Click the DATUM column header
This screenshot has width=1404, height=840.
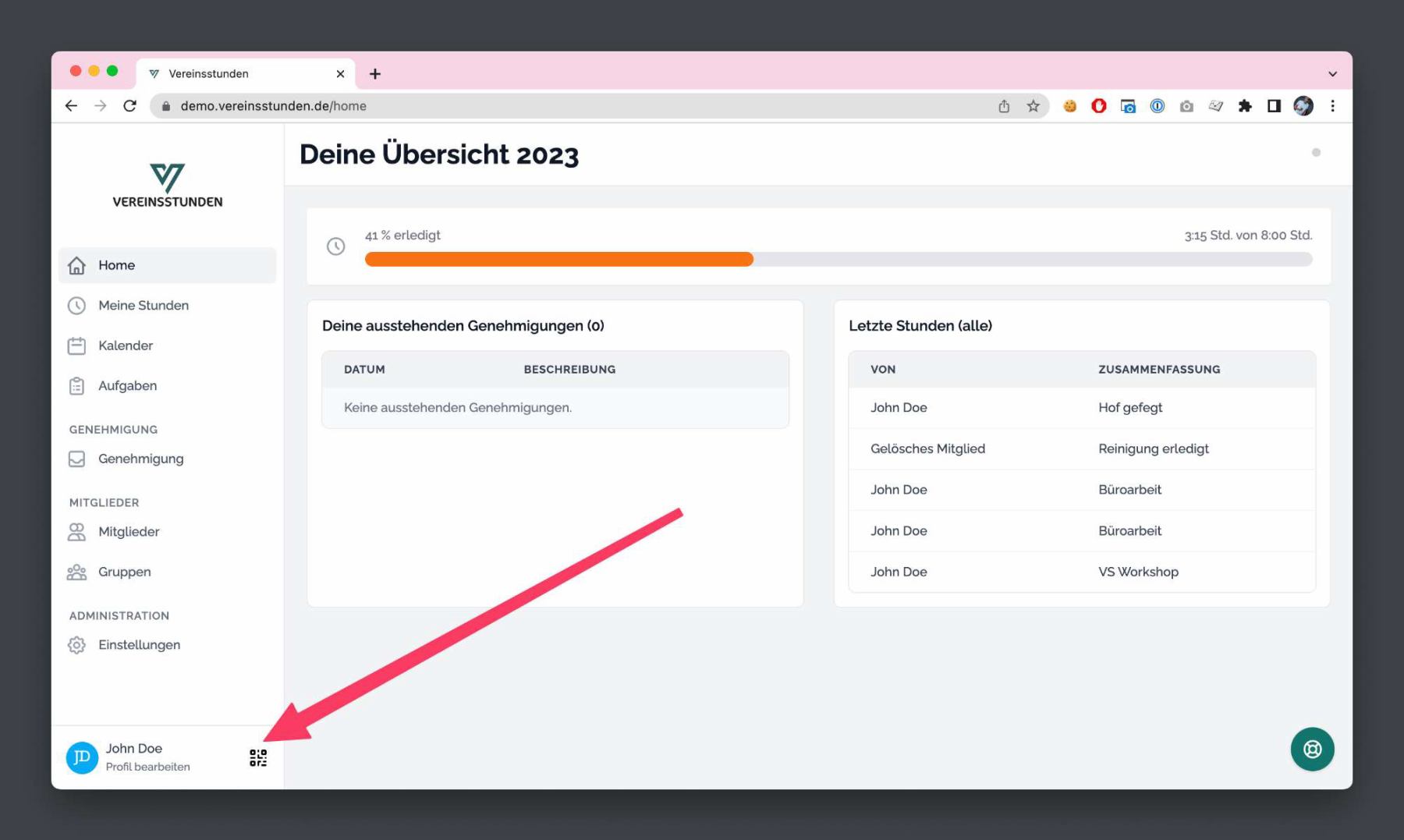[364, 370]
